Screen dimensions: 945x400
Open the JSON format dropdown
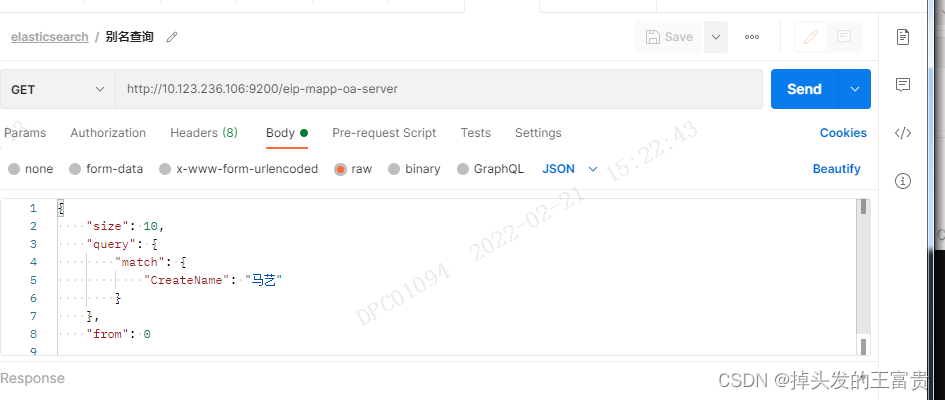coord(570,169)
